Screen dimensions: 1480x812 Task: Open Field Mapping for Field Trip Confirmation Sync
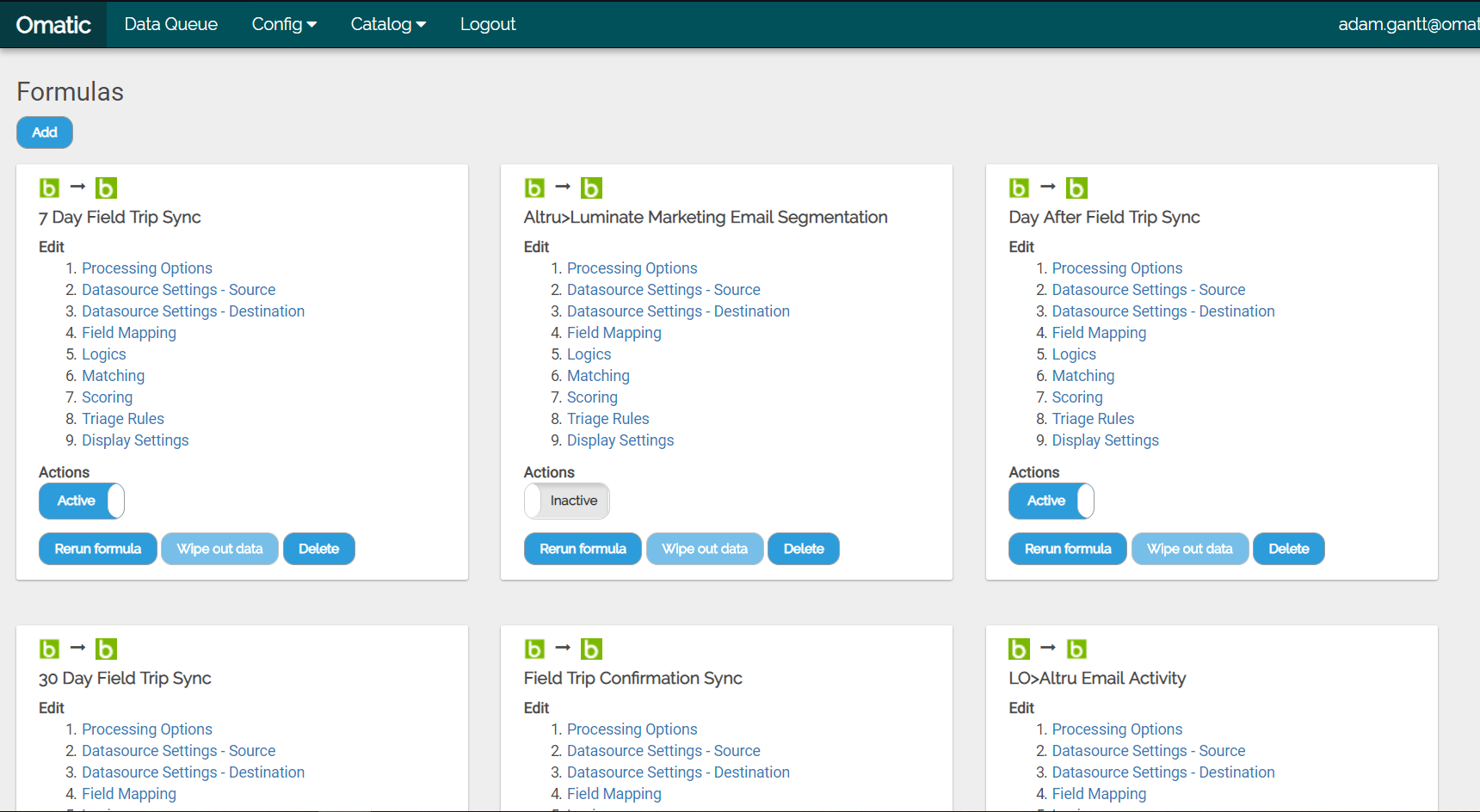point(614,794)
